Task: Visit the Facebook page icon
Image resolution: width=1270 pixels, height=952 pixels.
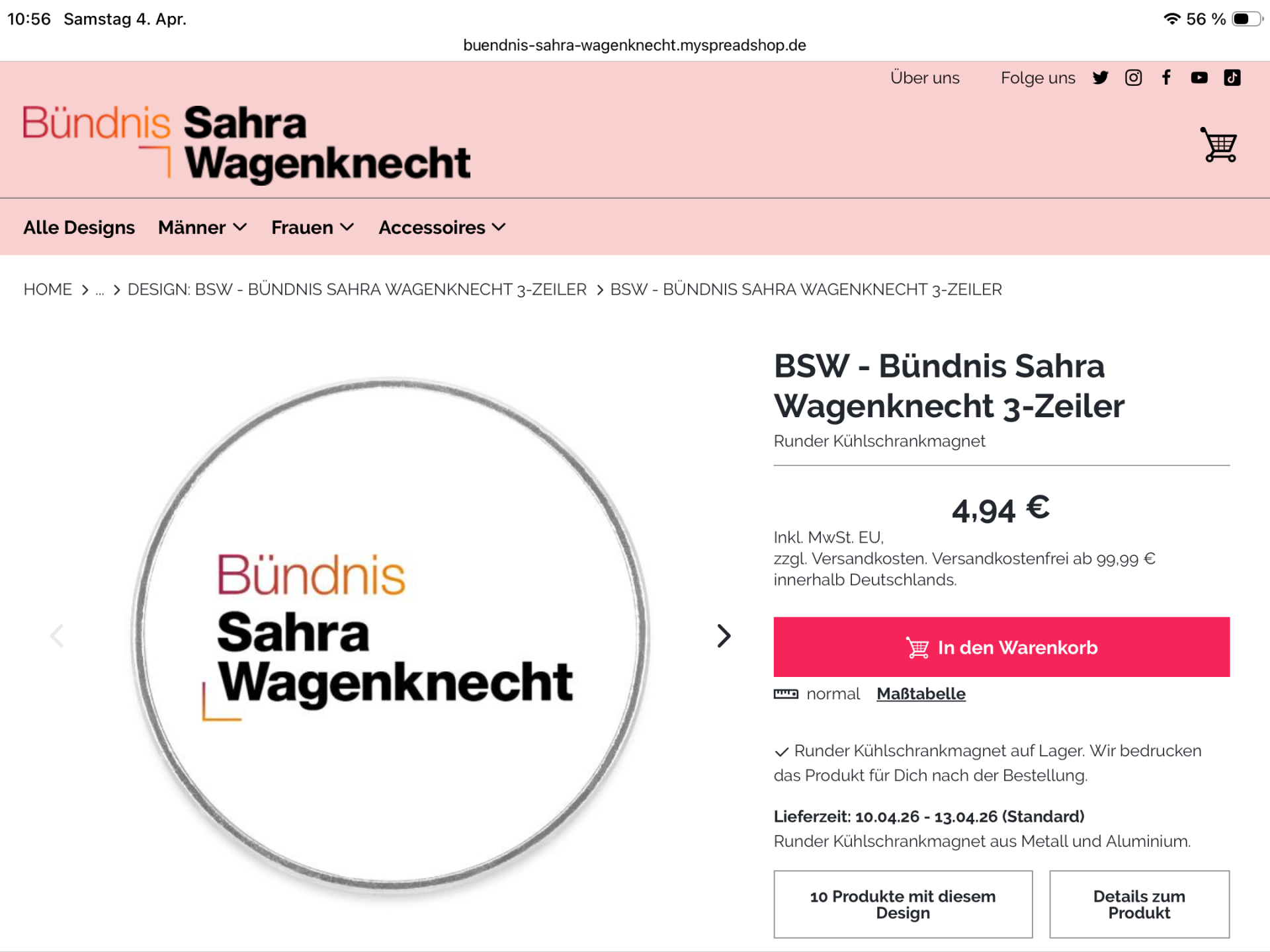Action: 1167,78
